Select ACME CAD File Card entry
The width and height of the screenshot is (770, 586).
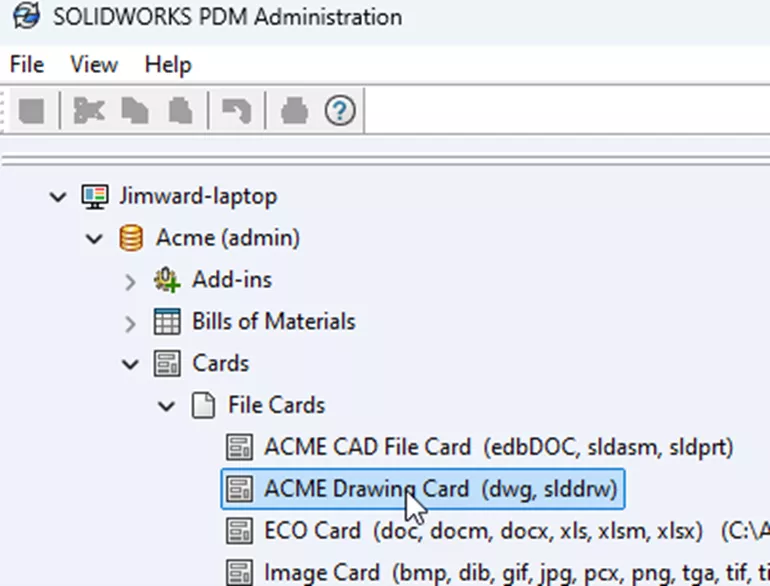point(498,447)
